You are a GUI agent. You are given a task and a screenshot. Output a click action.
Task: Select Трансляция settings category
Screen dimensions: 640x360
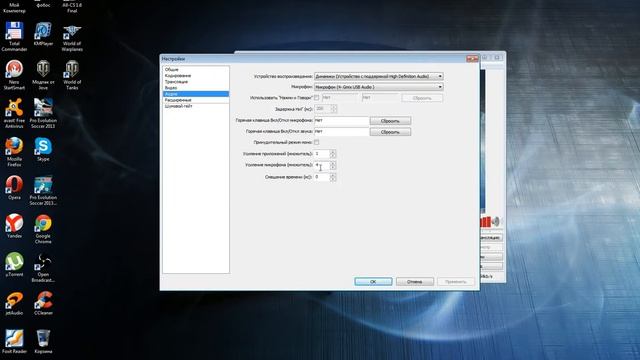coord(196,82)
